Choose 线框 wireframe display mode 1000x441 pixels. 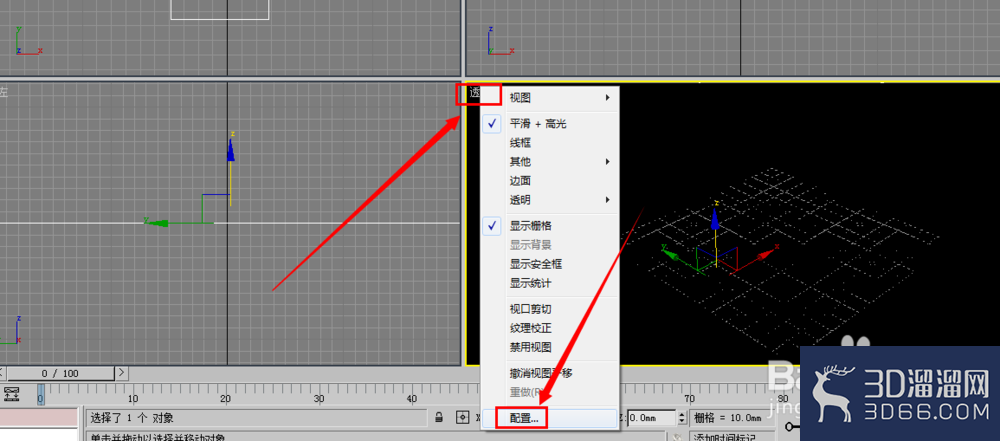click(x=550, y=143)
